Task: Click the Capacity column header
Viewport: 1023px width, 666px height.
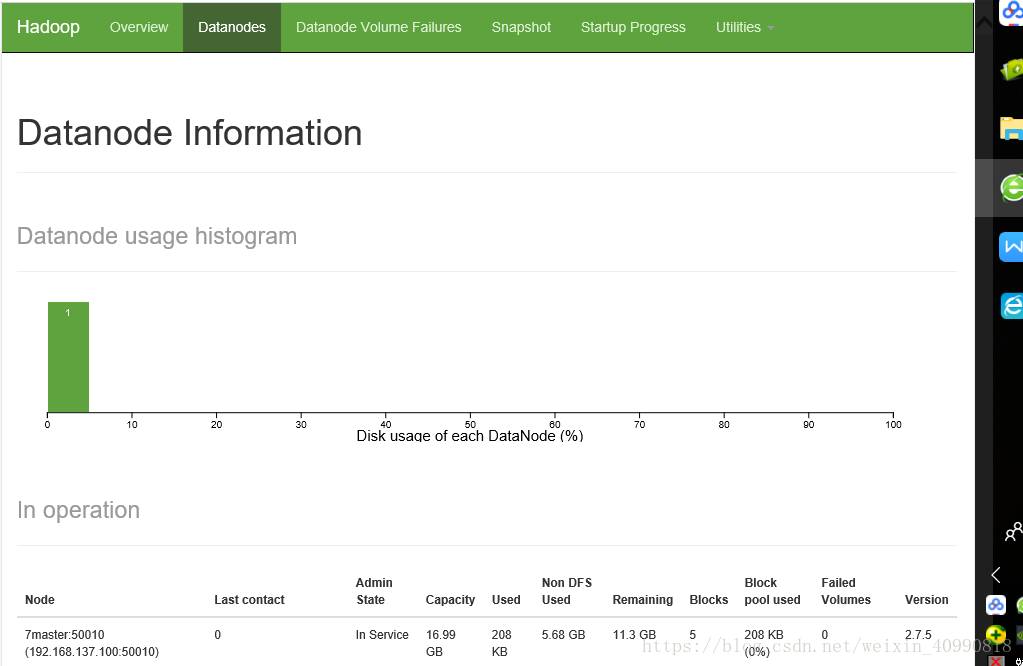Action: [x=450, y=599]
